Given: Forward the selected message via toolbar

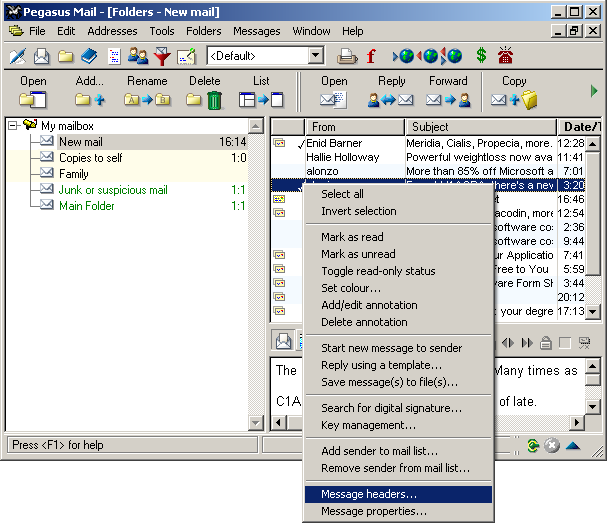Looking at the screenshot, I should point(447,99).
